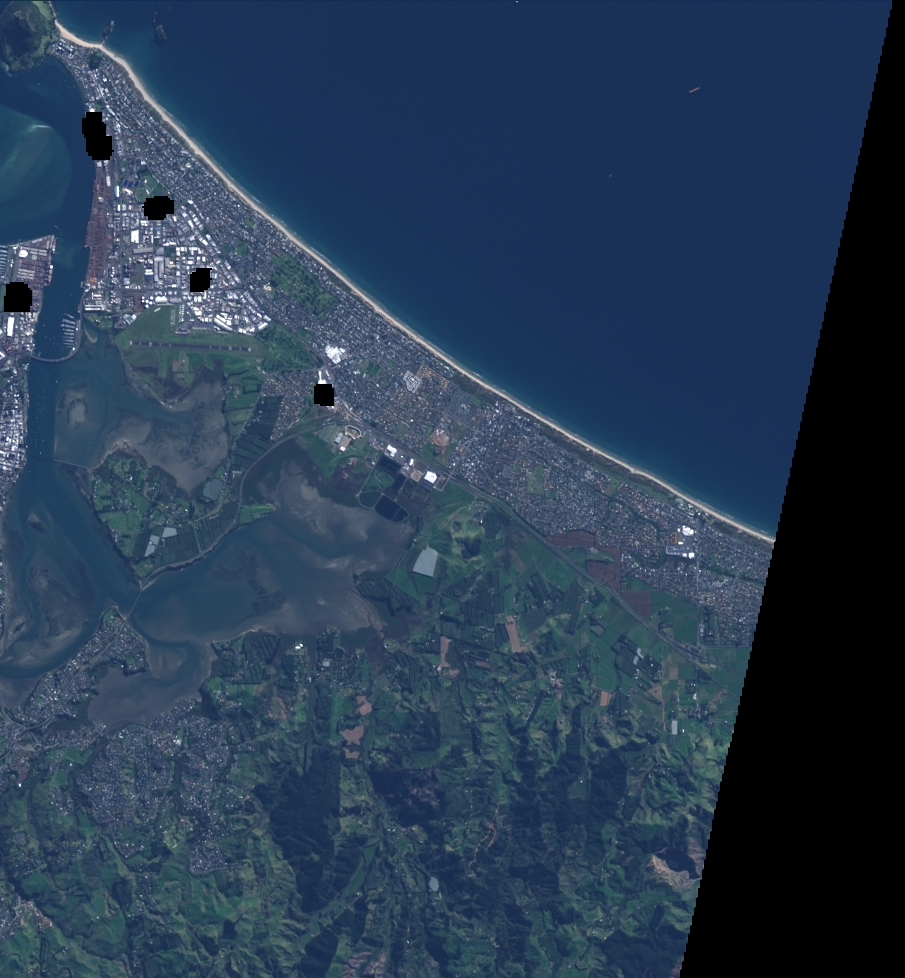The width and height of the screenshot is (905, 978).
Task: Click the marina with moored boats
Action: click(x=66, y=331)
